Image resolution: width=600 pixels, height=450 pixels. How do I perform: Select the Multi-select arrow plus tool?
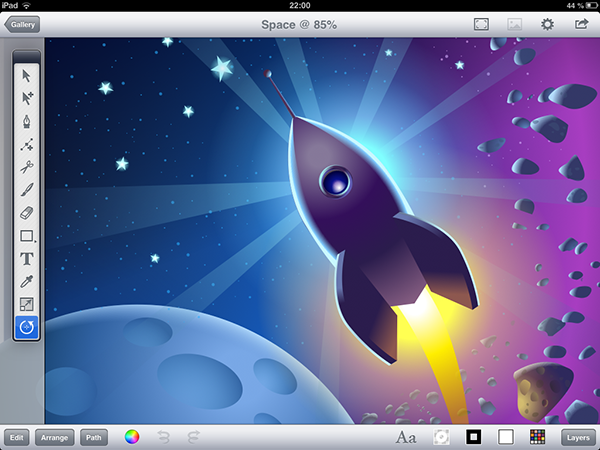tap(26, 98)
